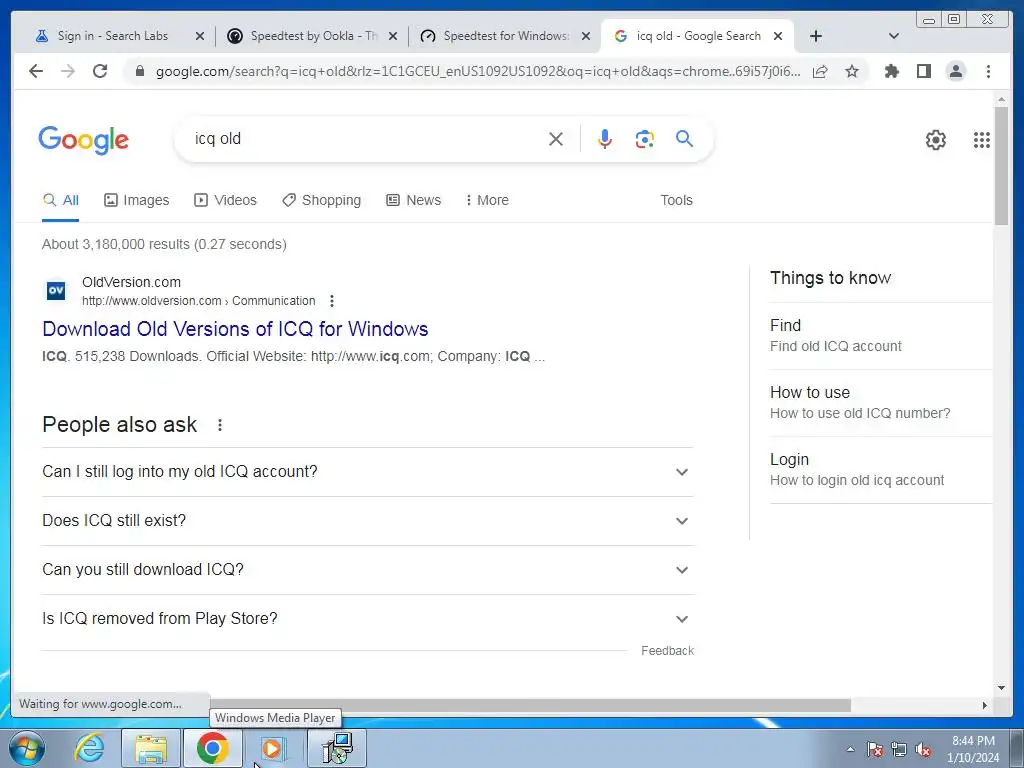This screenshot has height=768, width=1024.
Task: Open Google quick settings gear
Action: click(x=936, y=140)
